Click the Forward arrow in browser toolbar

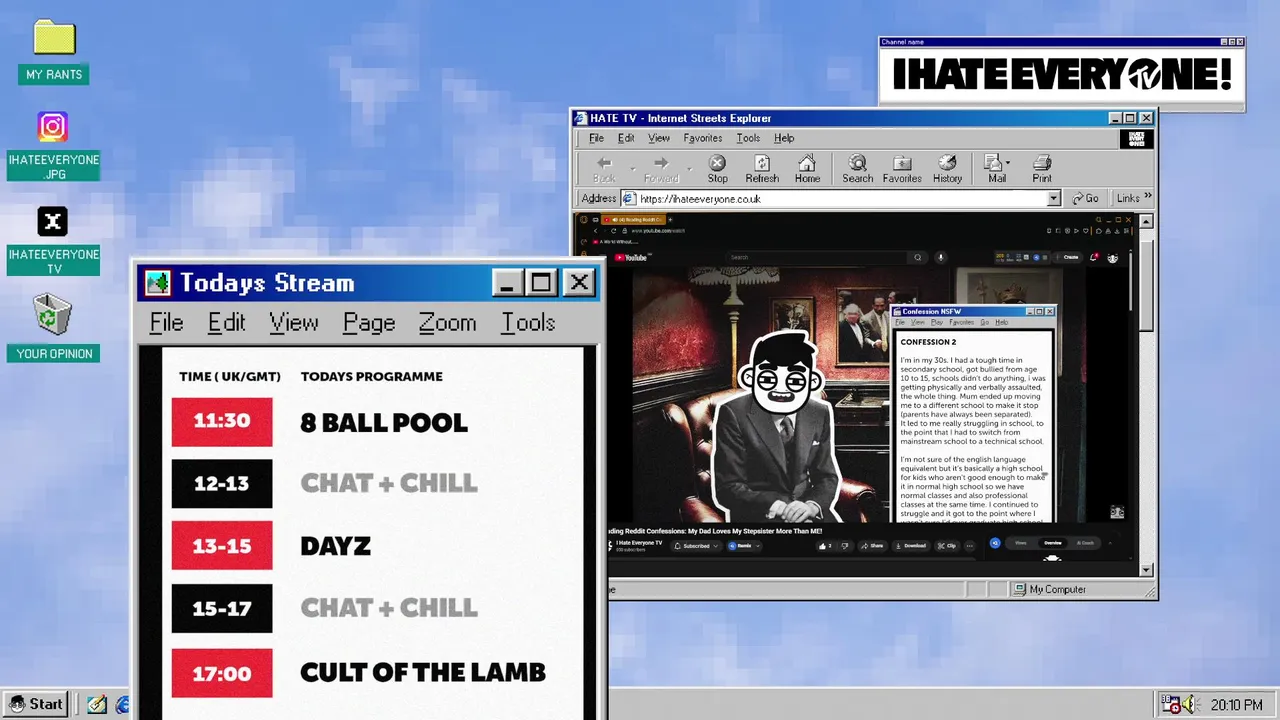(x=661, y=163)
